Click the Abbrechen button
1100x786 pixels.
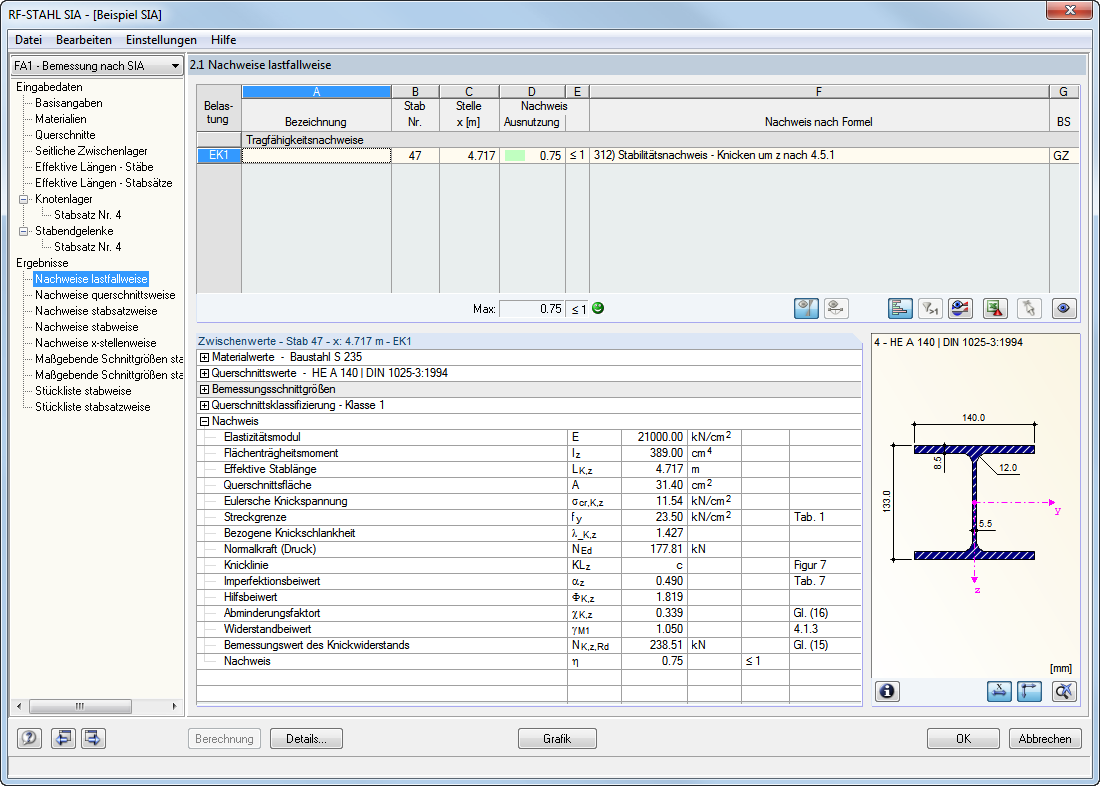(x=1045, y=739)
